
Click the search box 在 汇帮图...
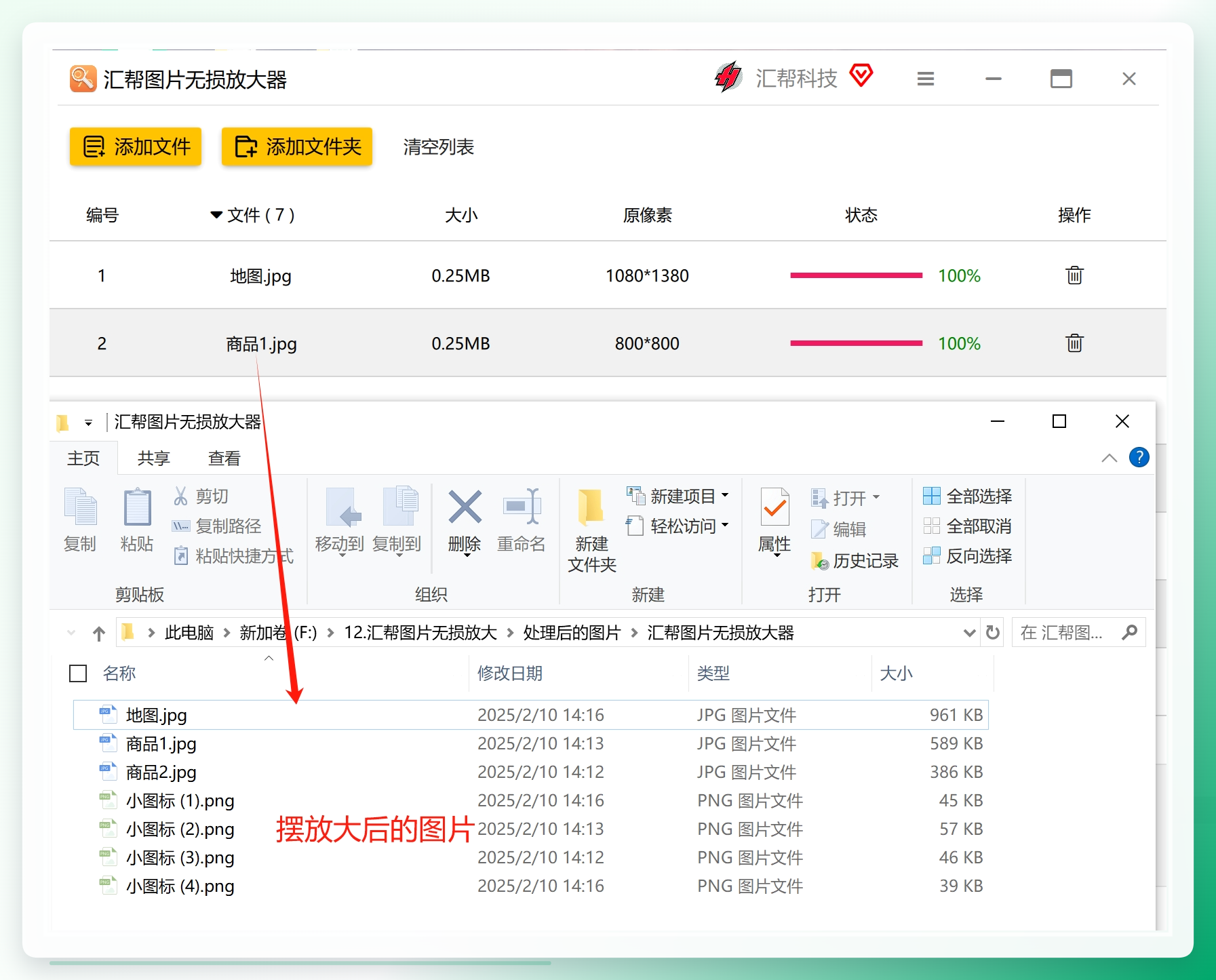[1078, 633]
